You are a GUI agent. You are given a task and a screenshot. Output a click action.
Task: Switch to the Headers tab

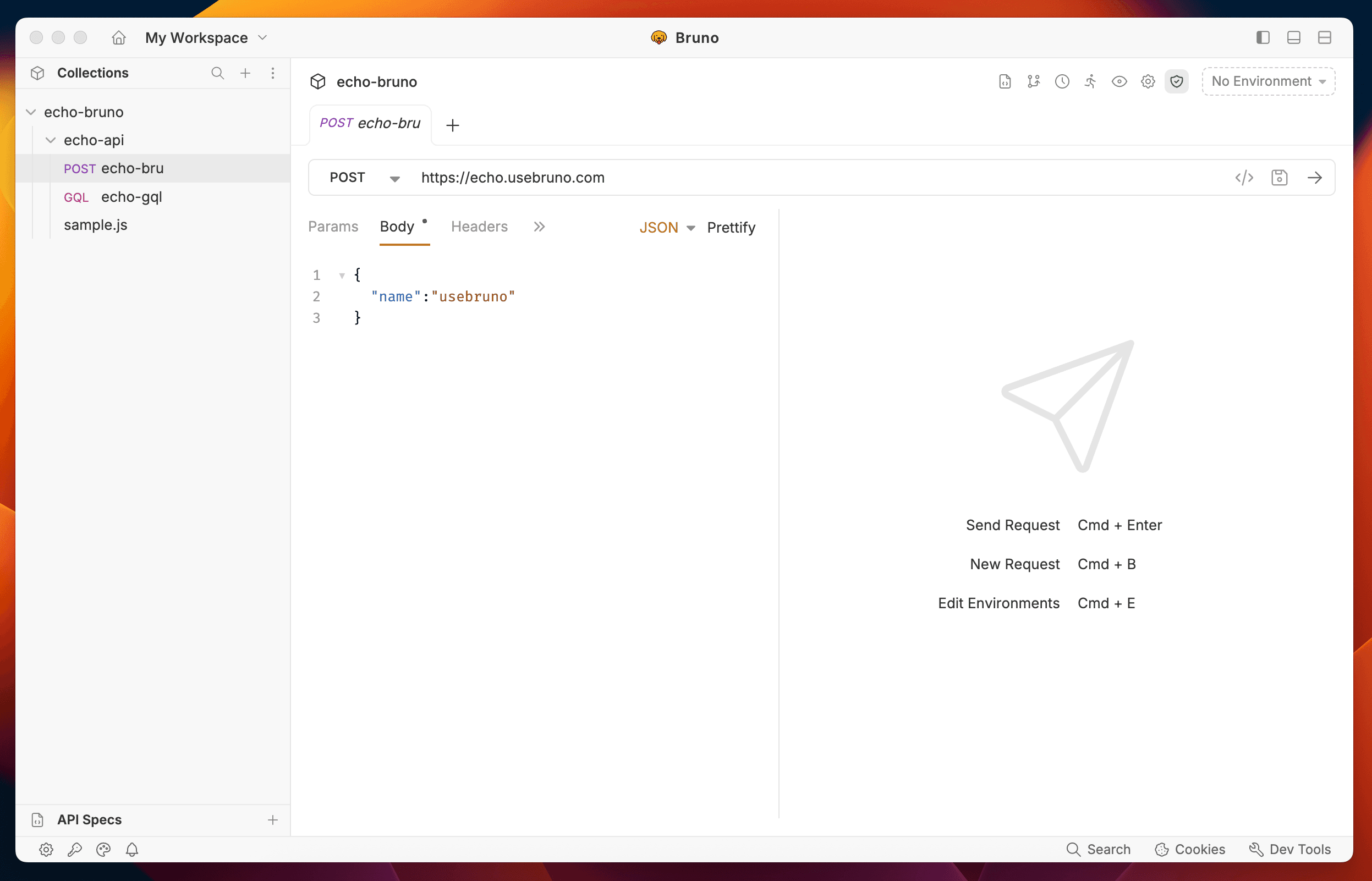[x=479, y=227]
